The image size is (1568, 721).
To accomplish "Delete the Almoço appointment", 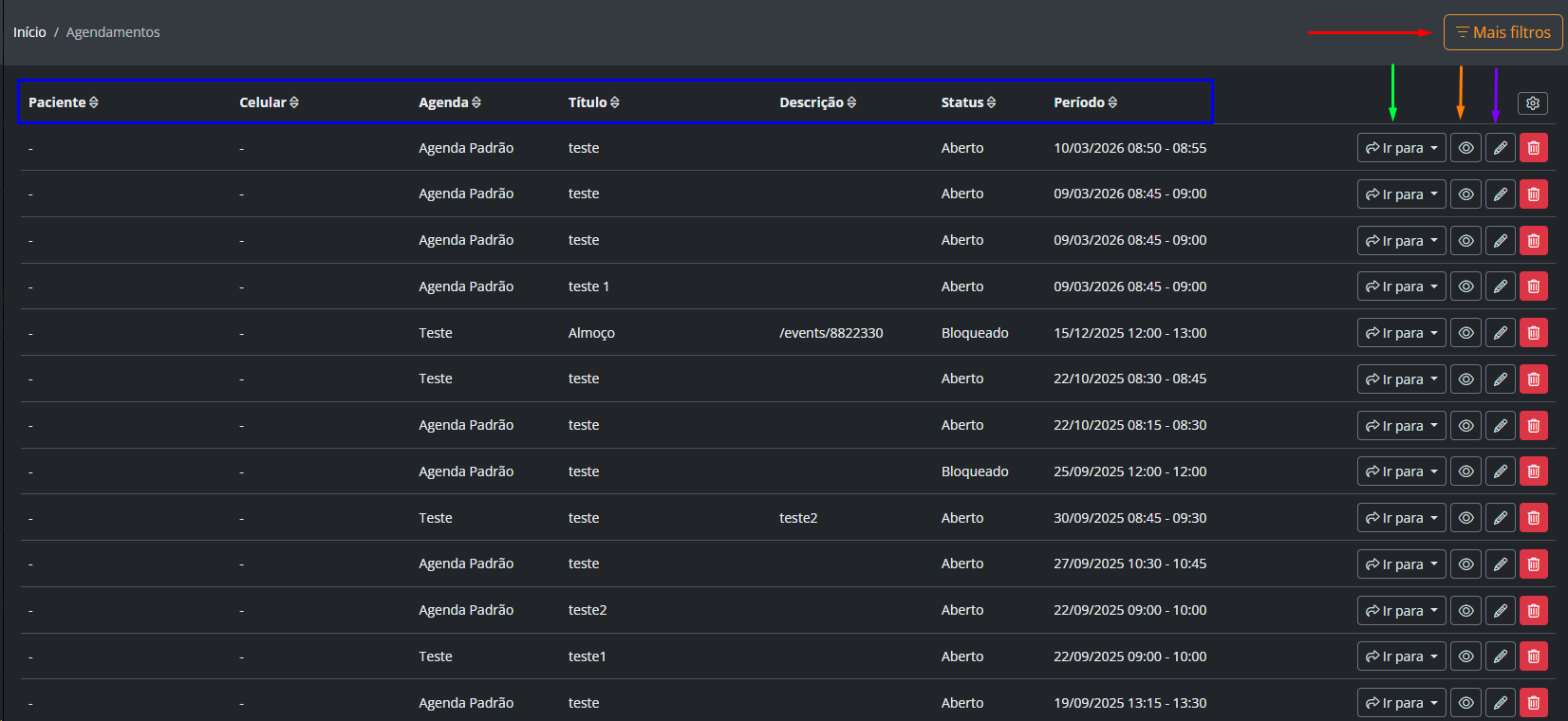I will pos(1534,333).
